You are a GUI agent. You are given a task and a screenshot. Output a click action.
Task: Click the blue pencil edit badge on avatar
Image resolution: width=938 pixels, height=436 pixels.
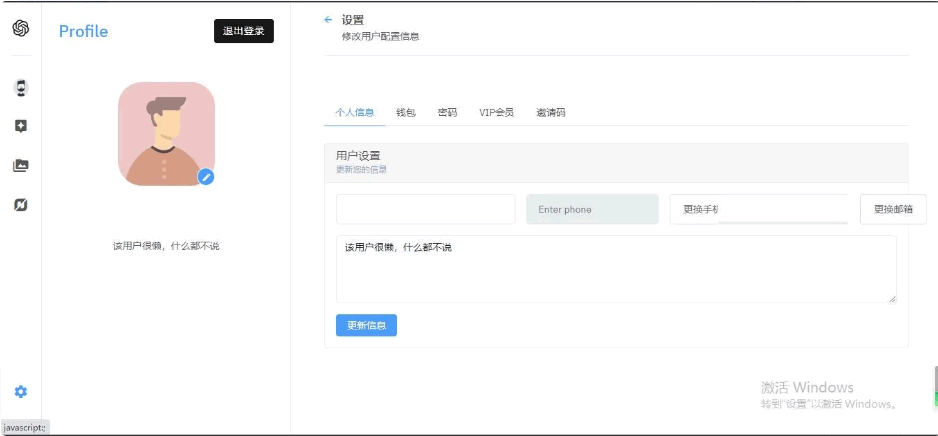pyautogui.click(x=206, y=177)
